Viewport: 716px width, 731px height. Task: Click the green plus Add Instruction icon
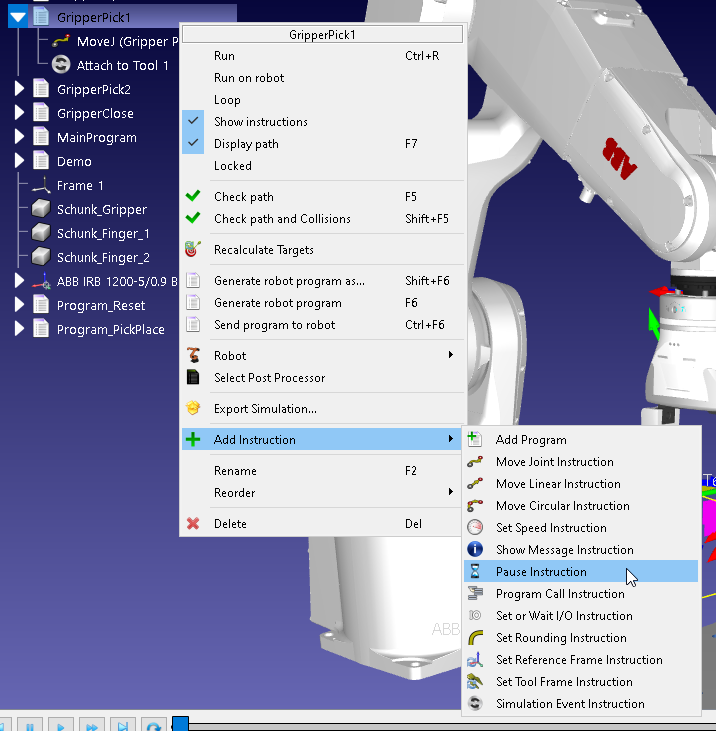pyautogui.click(x=193, y=439)
